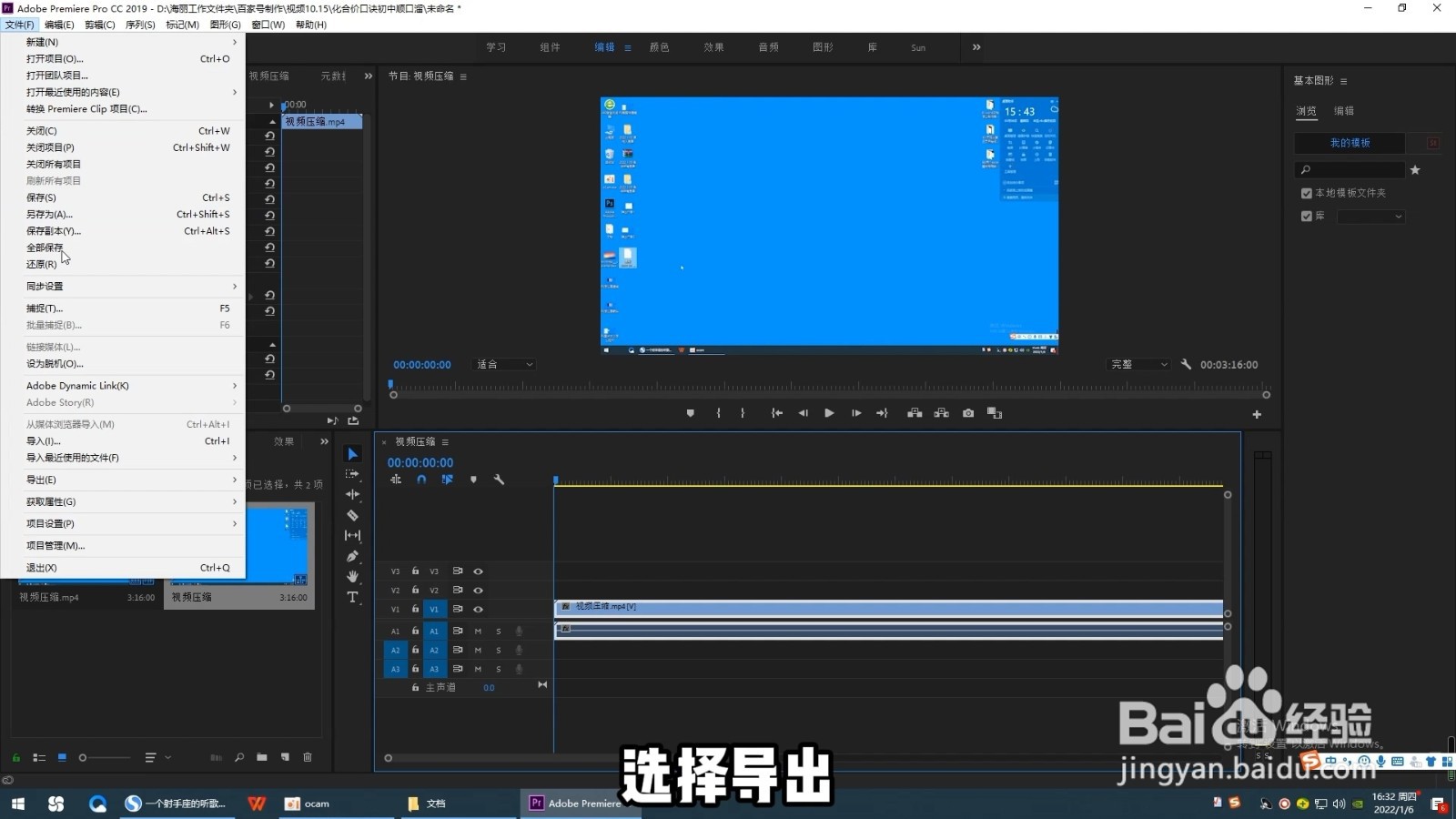Viewport: 1456px width, 819px height.
Task: Switch to the Audio workspace tab
Action: coord(768,47)
